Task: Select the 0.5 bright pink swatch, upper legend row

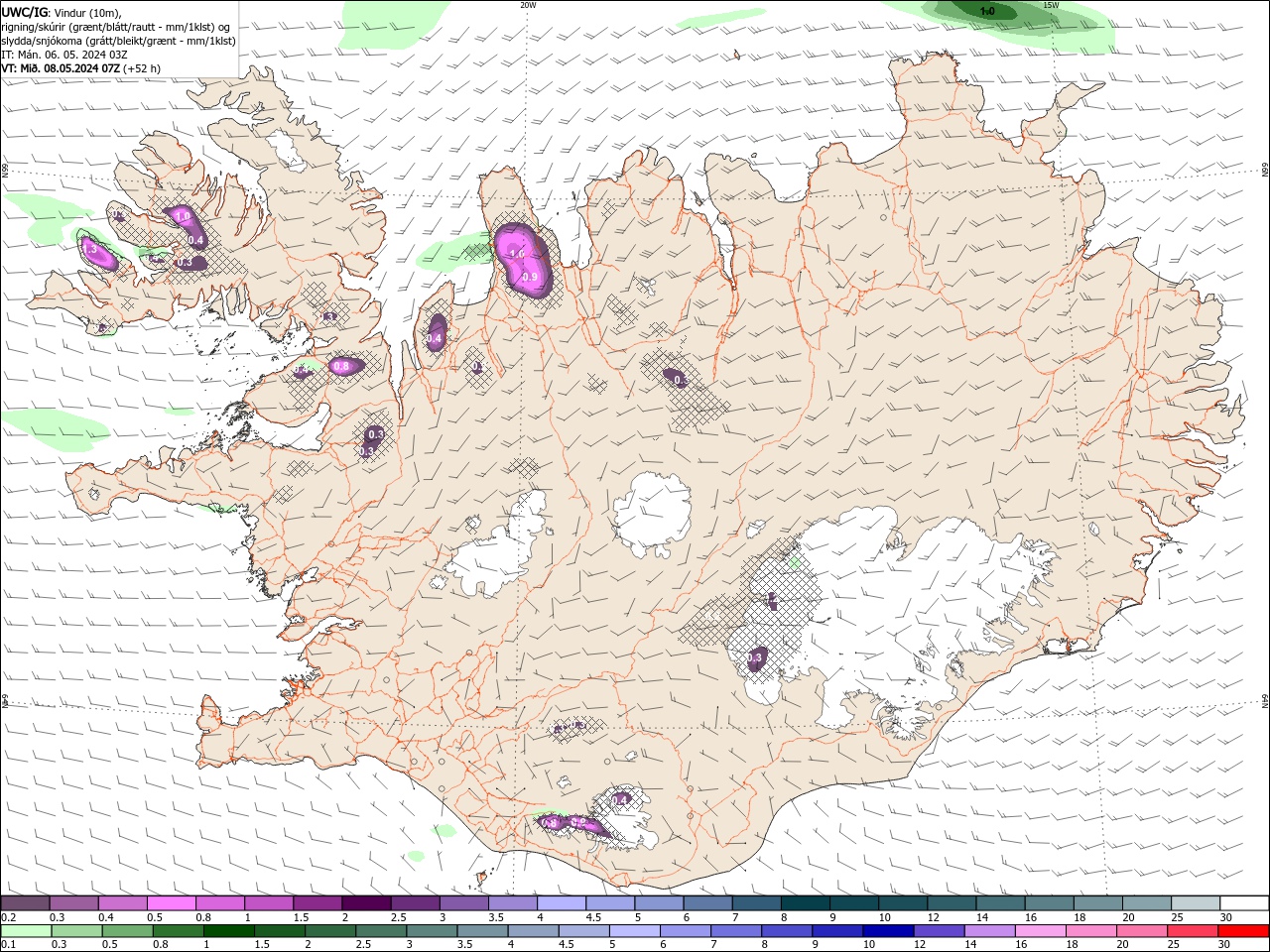Action: [x=171, y=903]
